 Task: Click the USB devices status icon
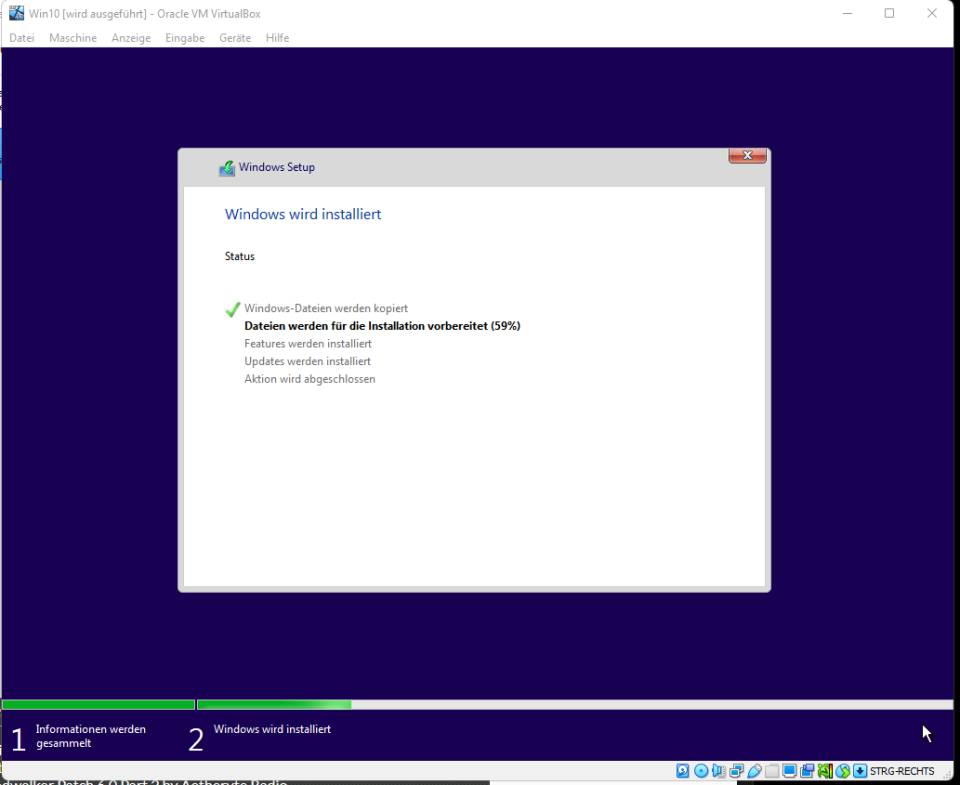coord(755,771)
